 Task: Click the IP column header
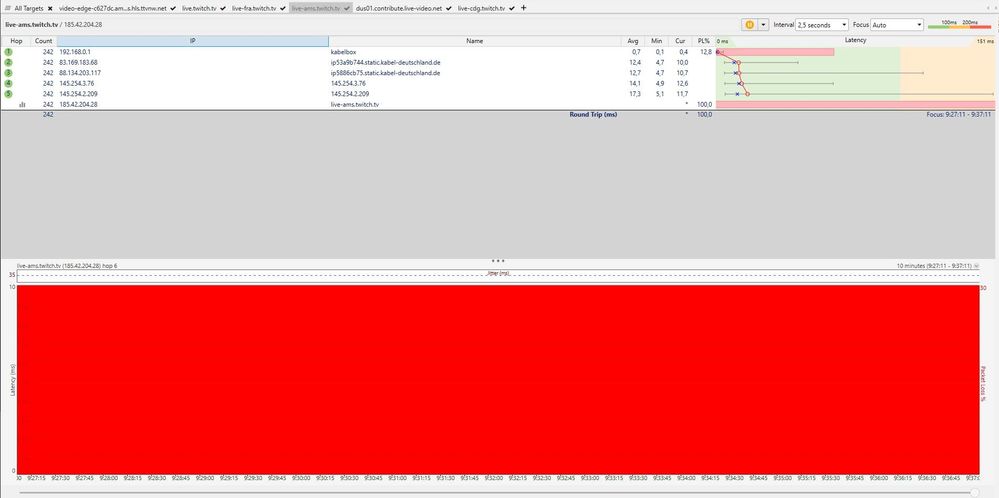coord(192,41)
